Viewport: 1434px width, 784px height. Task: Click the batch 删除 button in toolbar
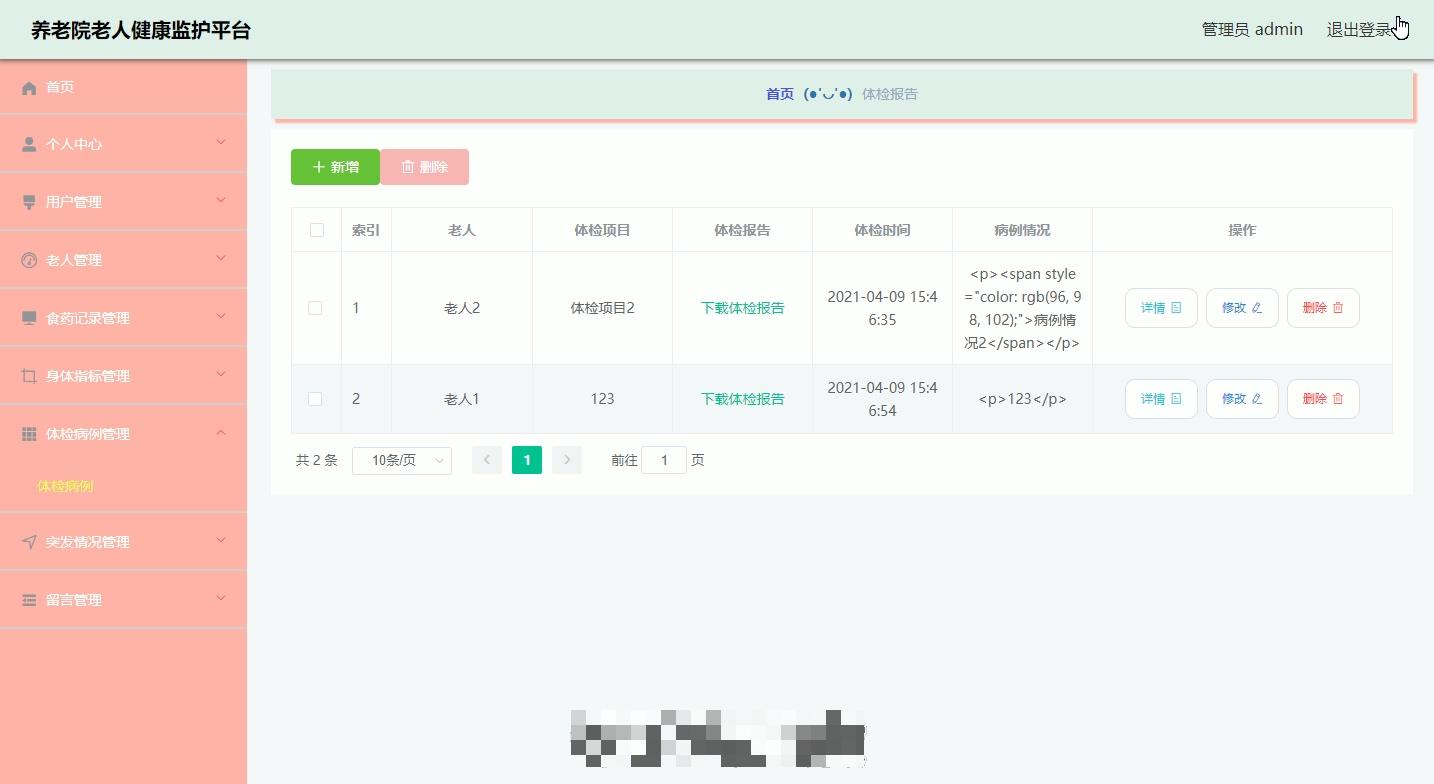coord(424,167)
